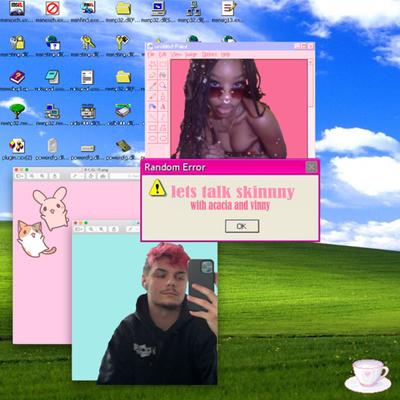Choose the straight Line tool in Paint
This screenshot has height=400, width=400.
pos(153,117)
